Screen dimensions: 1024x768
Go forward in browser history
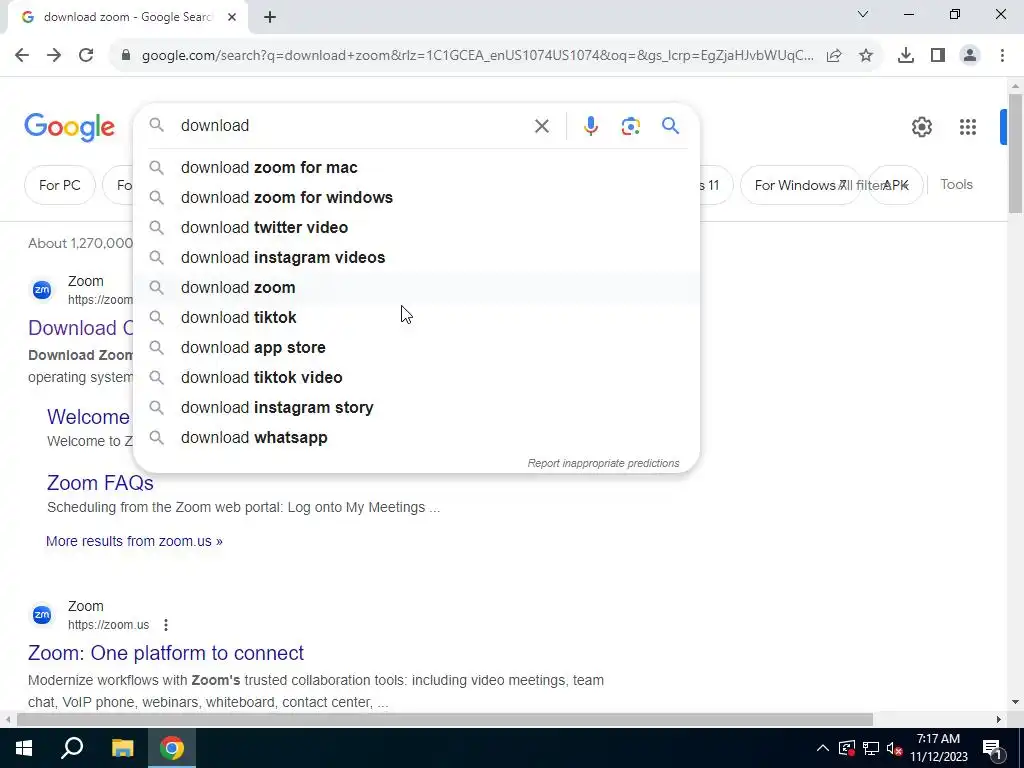point(54,56)
